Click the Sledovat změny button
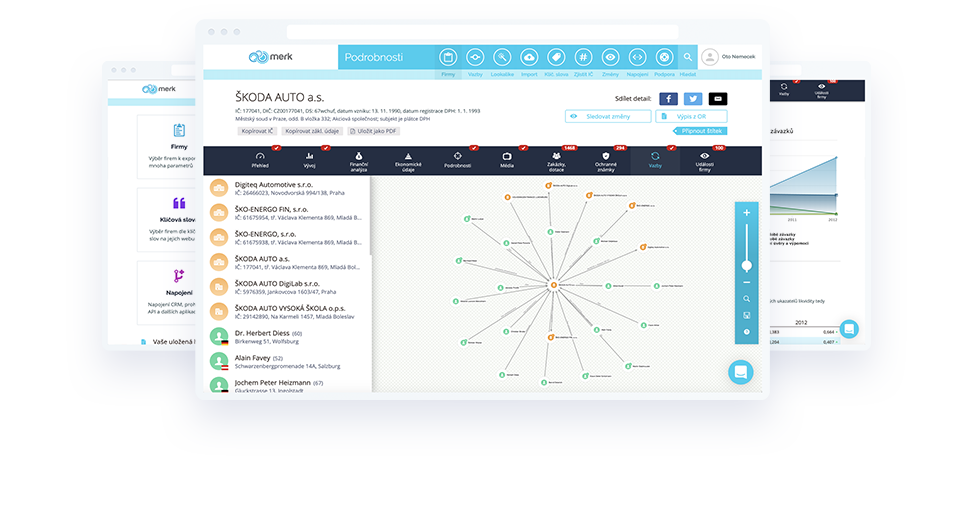 point(608,116)
